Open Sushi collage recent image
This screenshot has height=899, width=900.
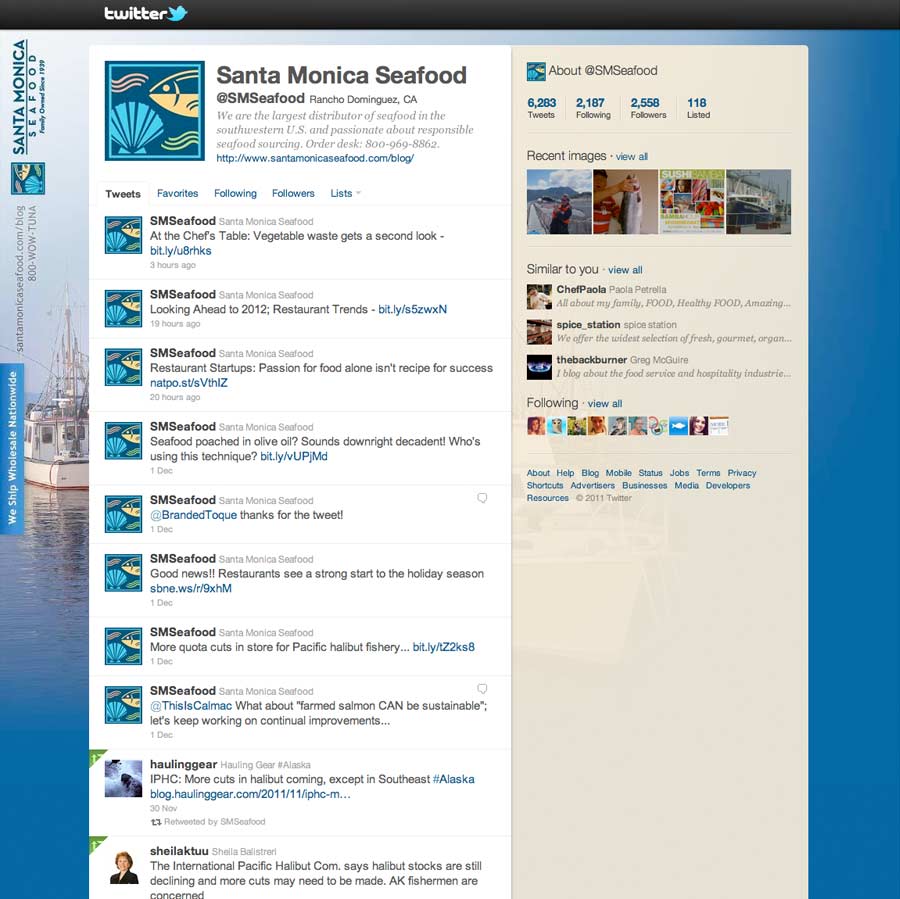point(692,202)
